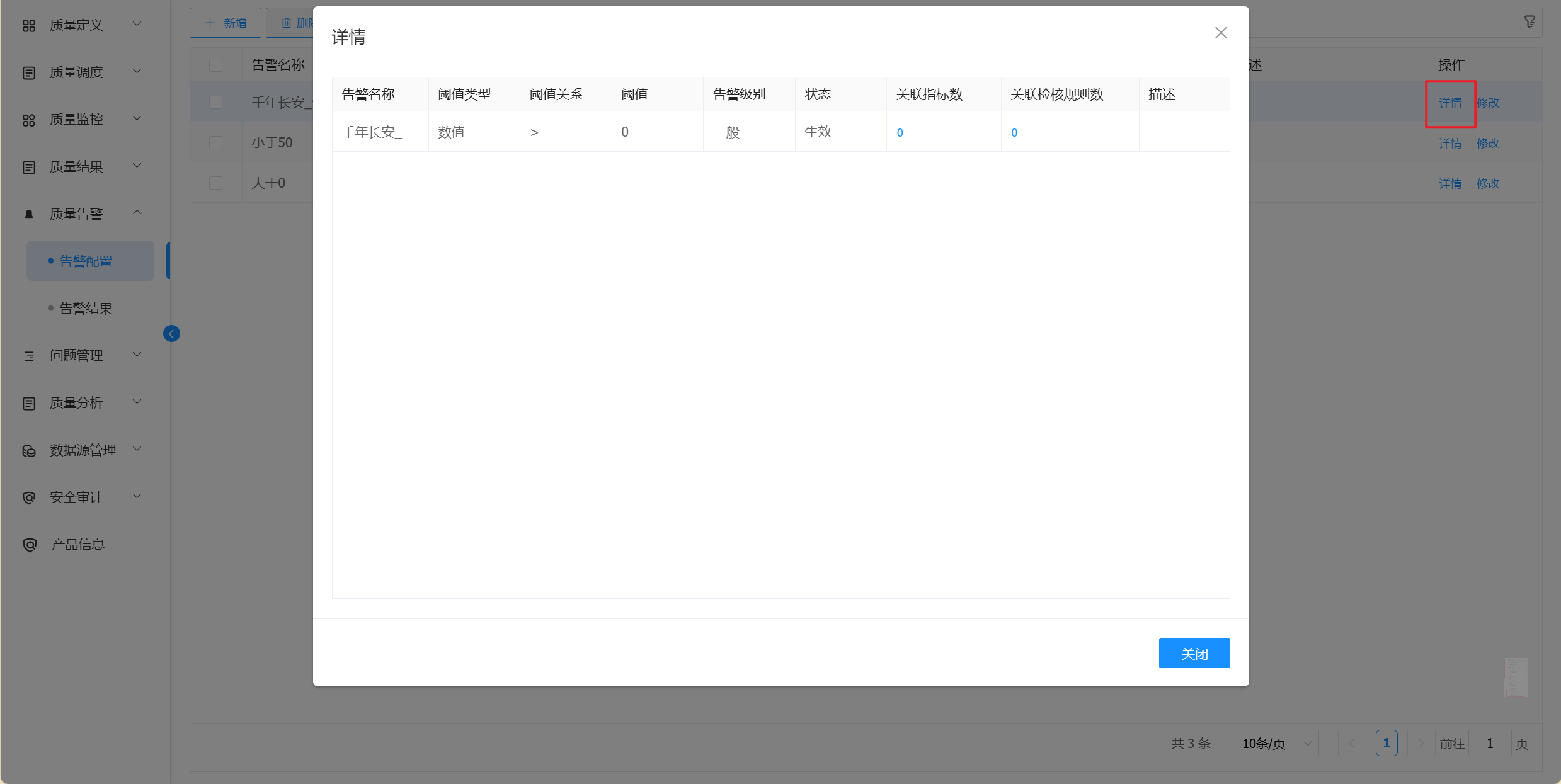
Task: Click the 质量告警 bell icon
Action: pos(29,214)
